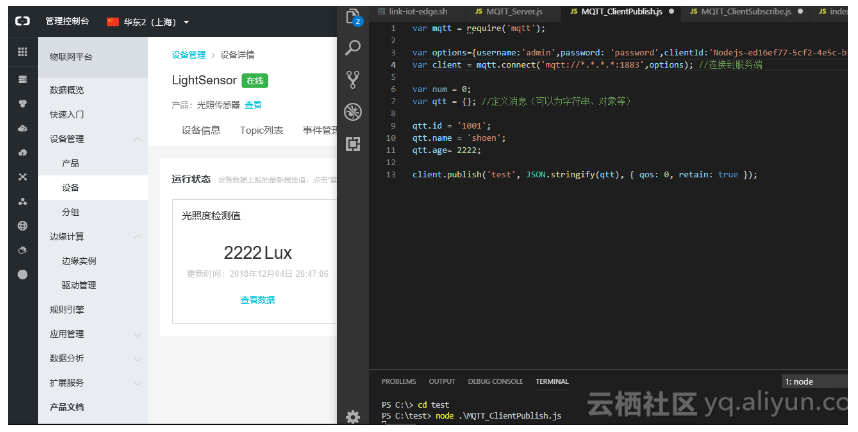The image size is (858, 432).
Task: Click the server stack icon in the console rail
Action: tap(22, 79)
